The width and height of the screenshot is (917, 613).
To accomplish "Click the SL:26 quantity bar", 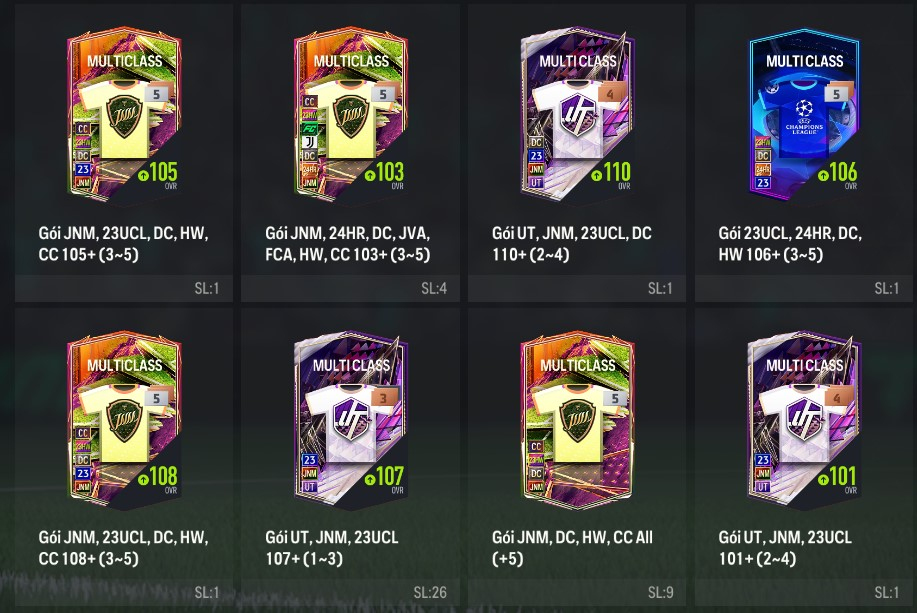I will [x=350, y=593].
